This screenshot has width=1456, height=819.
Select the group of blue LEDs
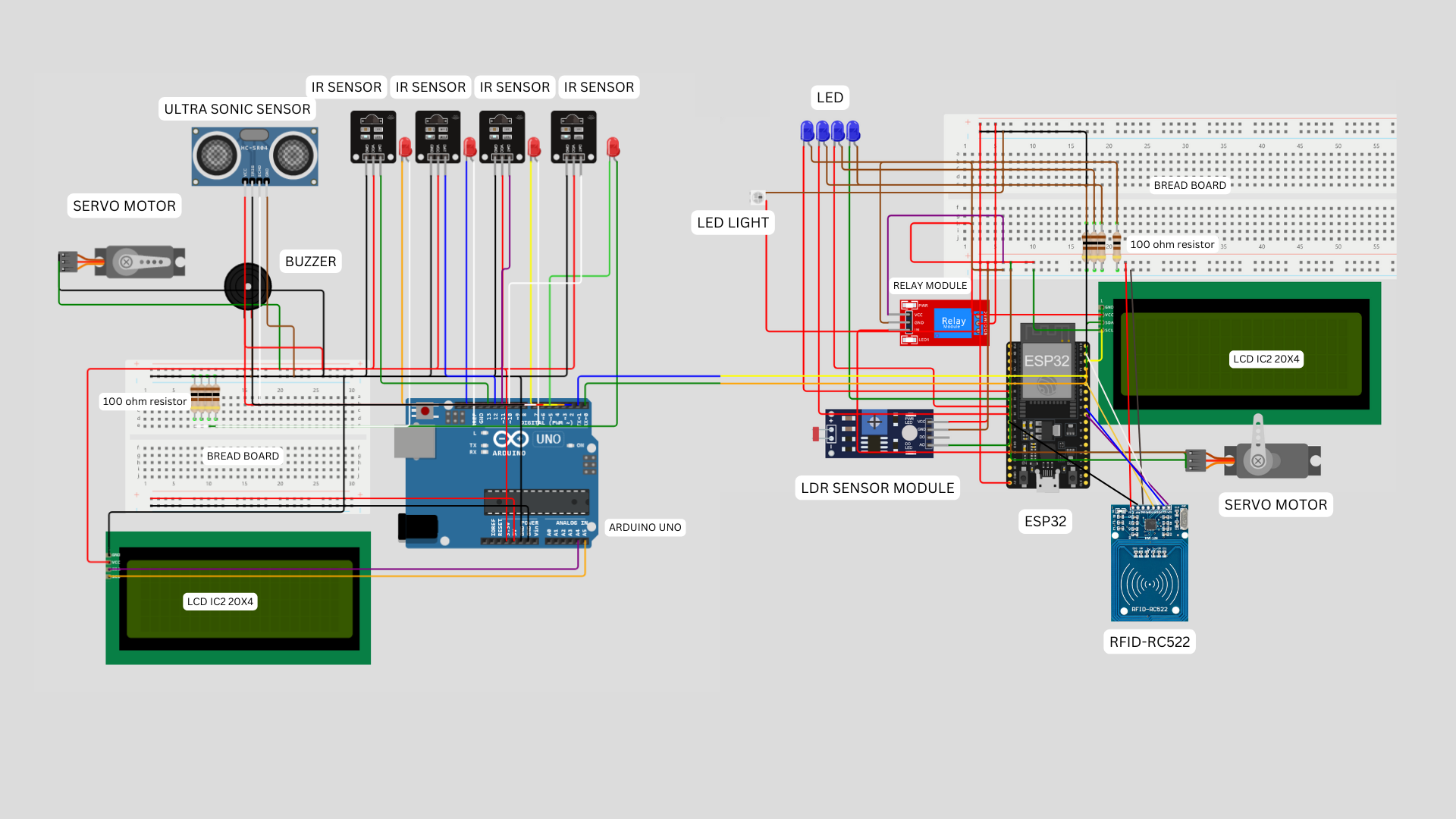pos(830,131)
